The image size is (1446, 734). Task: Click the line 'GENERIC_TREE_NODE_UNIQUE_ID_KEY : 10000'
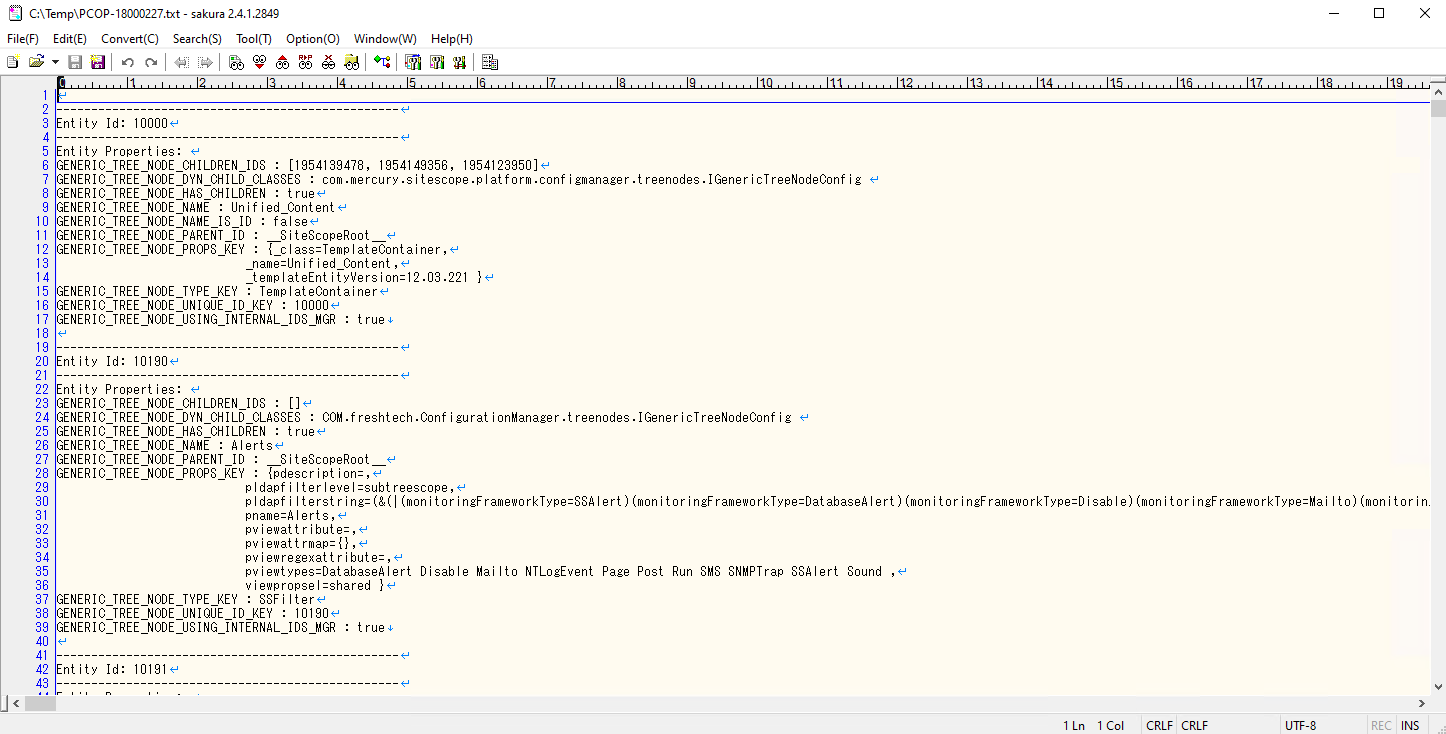192,305
